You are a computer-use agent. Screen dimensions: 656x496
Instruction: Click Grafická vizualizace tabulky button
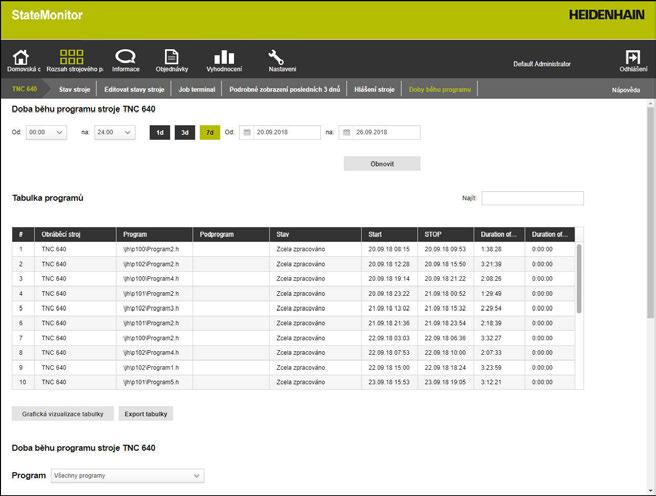[62, 414]
